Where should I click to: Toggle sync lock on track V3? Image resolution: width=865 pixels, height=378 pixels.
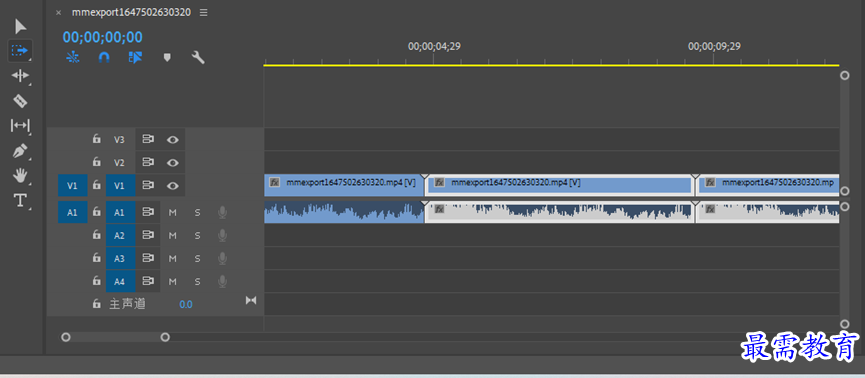click(x=148, y=140)
